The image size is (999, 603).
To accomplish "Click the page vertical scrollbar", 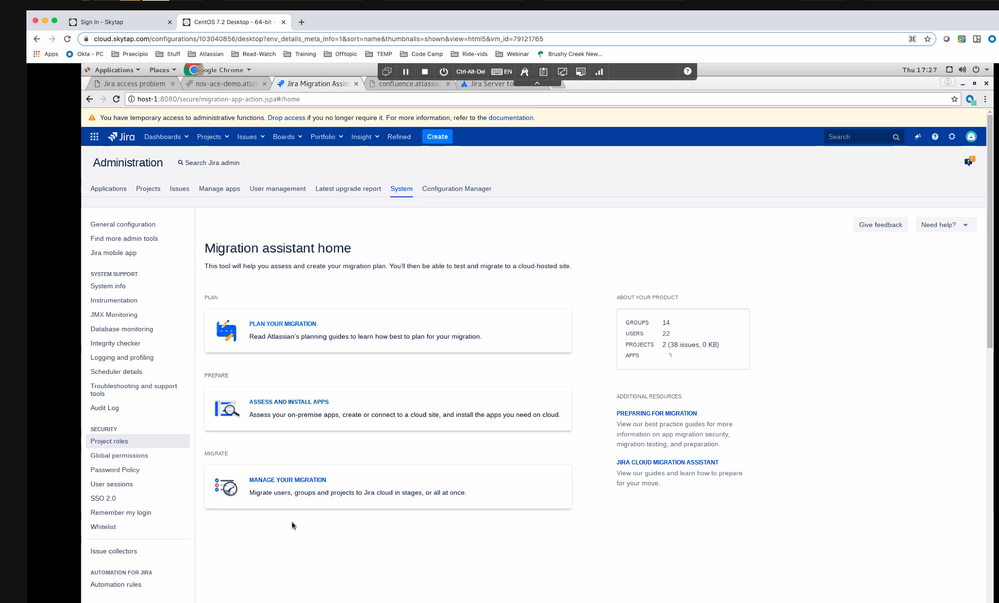I will (x=989, y=231).
